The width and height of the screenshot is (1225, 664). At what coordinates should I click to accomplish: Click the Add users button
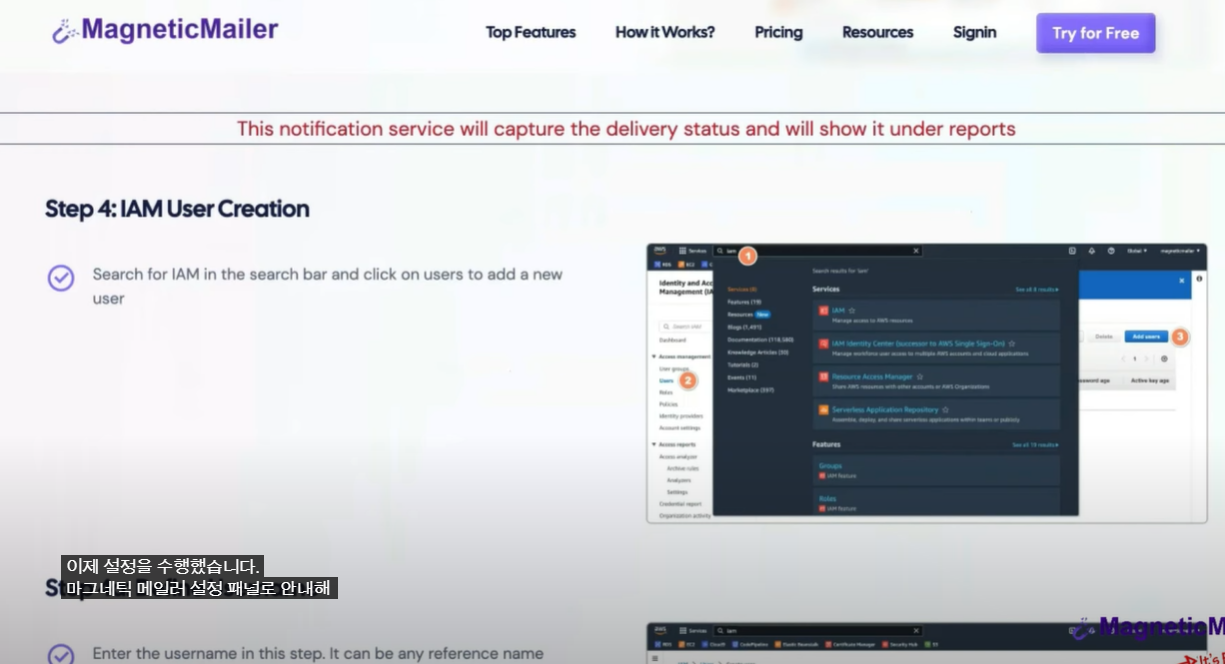1146,336
